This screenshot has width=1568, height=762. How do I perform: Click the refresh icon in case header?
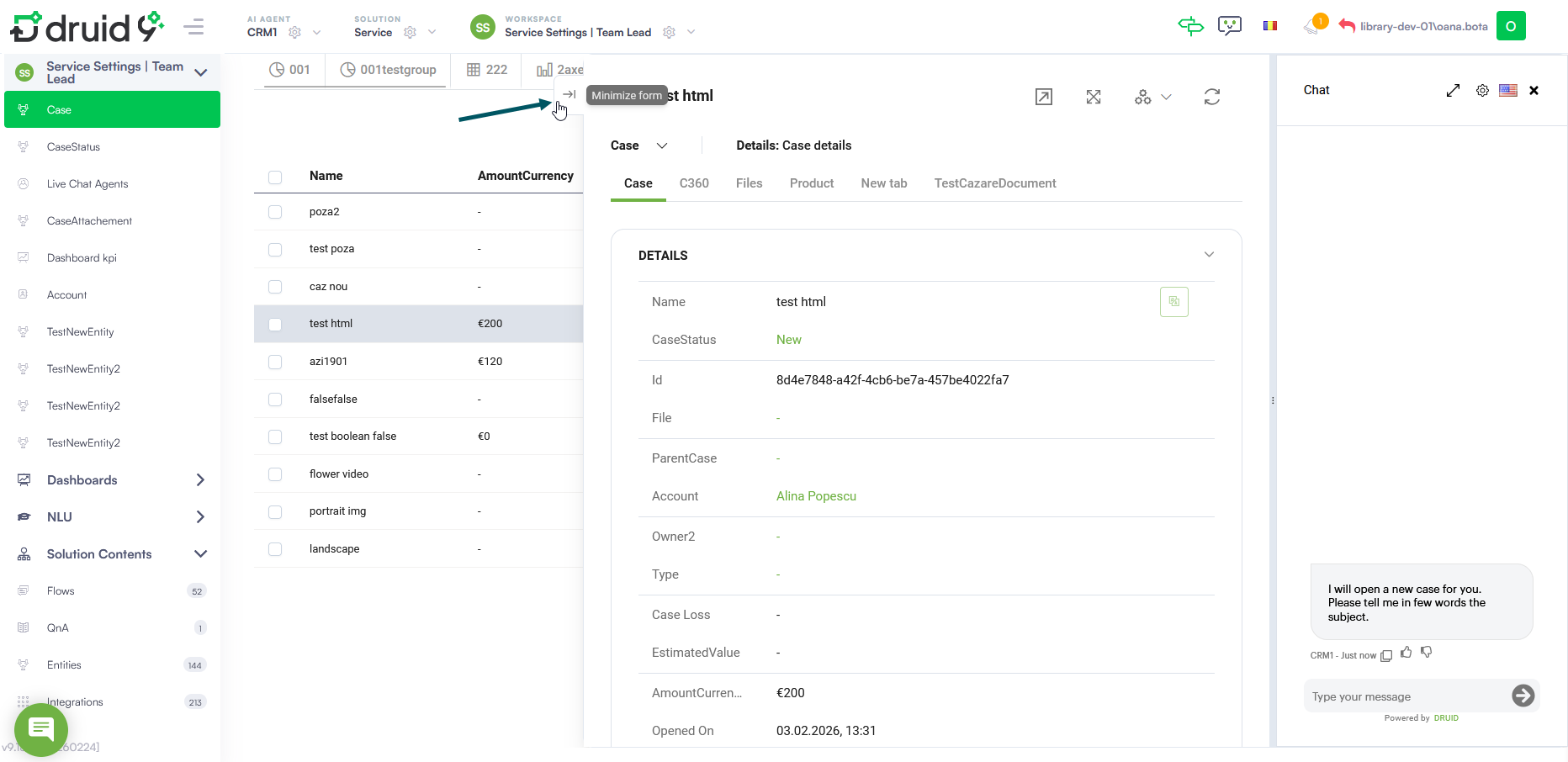click(1211, 97)
